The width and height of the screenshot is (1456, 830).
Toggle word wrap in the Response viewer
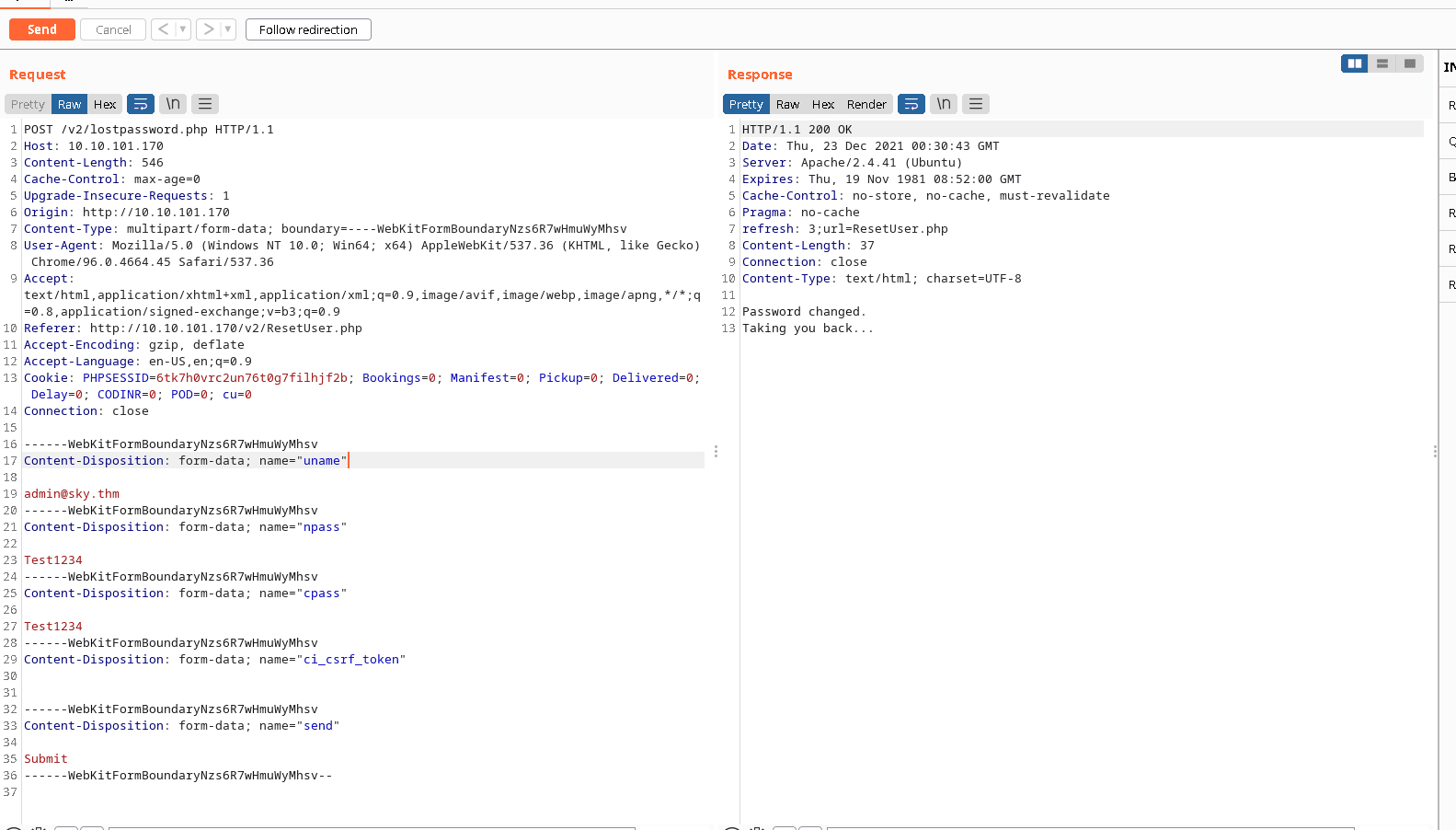pyautogui.click(x=911, y=104)
